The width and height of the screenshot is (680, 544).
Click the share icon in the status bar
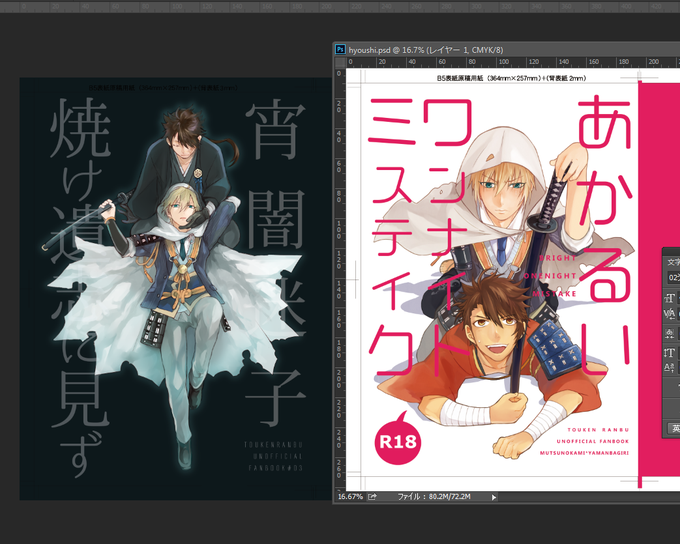coord(372,497)
